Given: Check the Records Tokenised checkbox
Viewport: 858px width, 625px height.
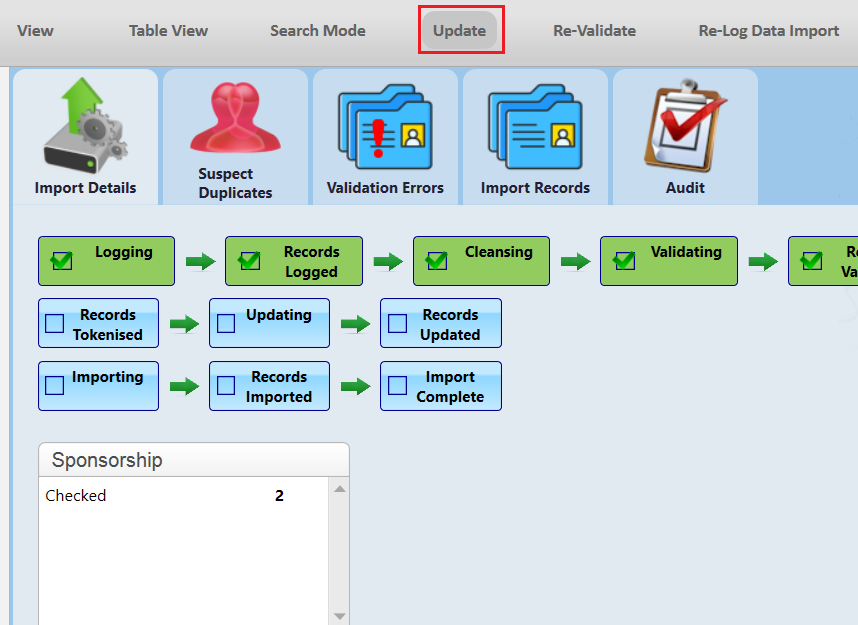Looking at the screenshot, I should [x=54, y=323].
